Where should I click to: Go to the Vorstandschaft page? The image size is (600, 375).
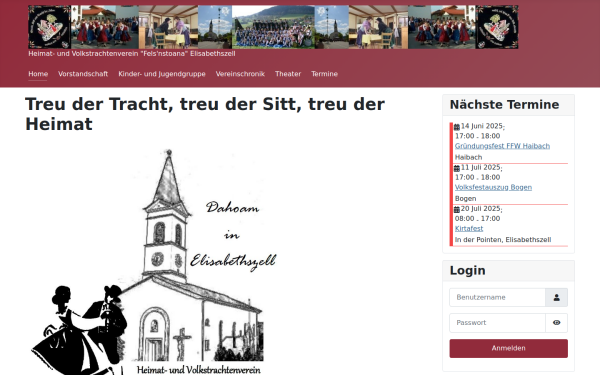83,74
